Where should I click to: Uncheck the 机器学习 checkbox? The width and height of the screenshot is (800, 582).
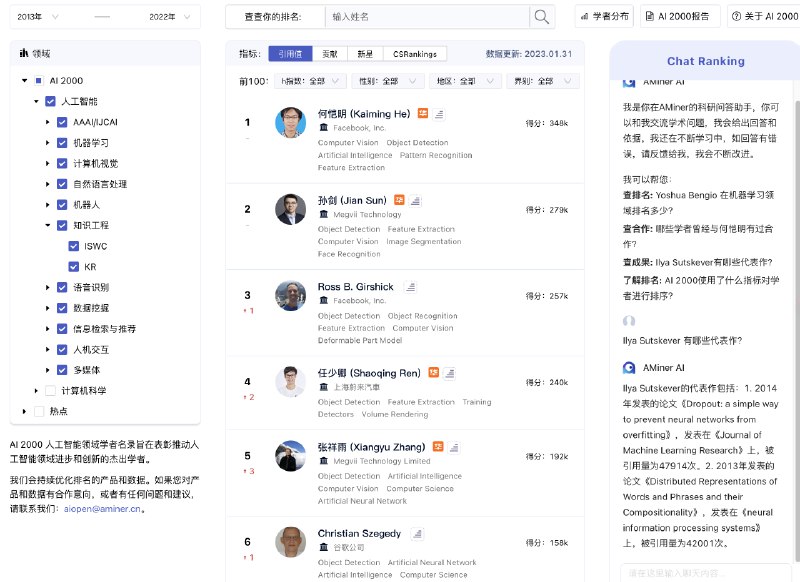coord(62,143)
